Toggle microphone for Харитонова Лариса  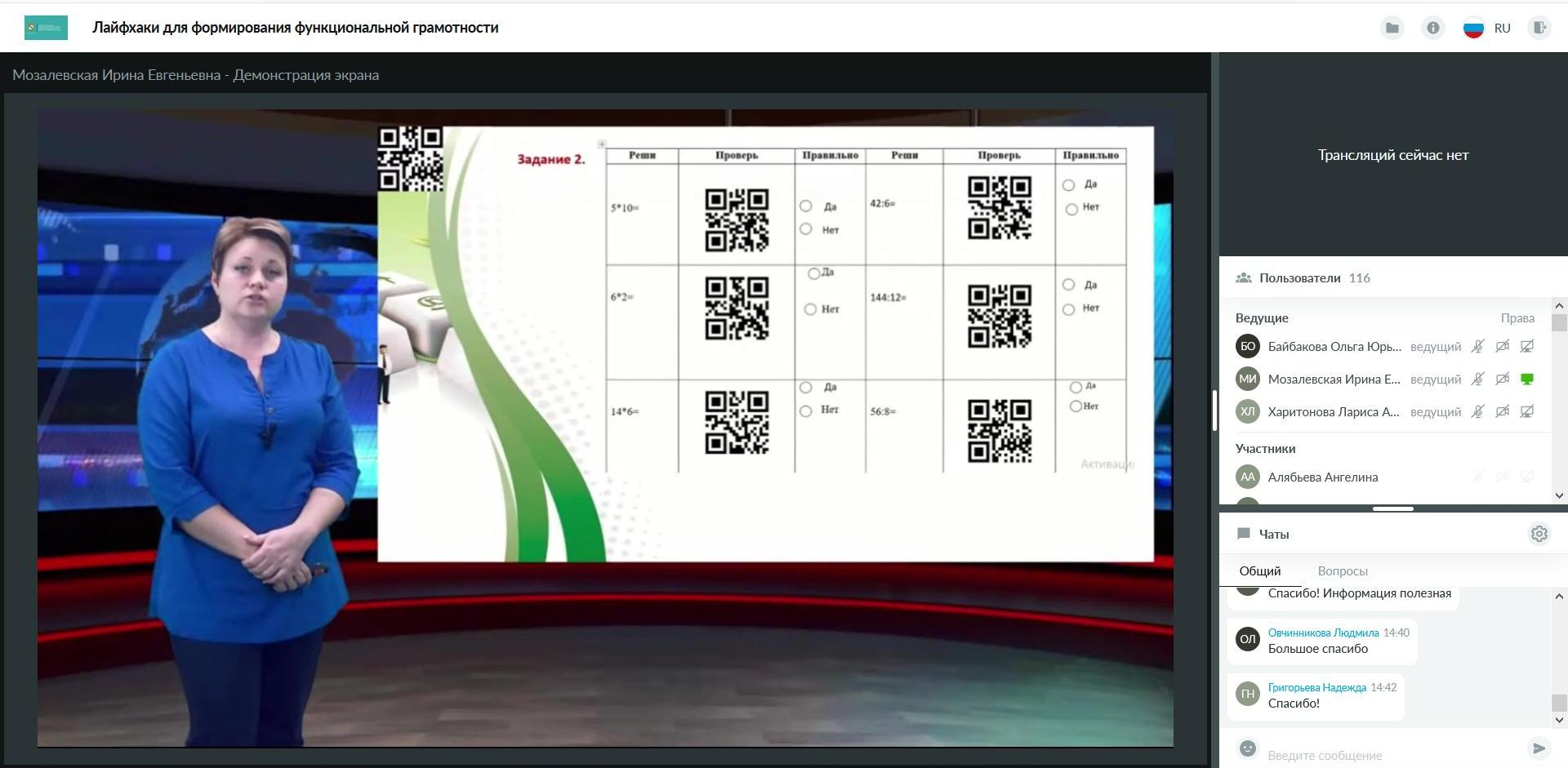[1477, 412]
